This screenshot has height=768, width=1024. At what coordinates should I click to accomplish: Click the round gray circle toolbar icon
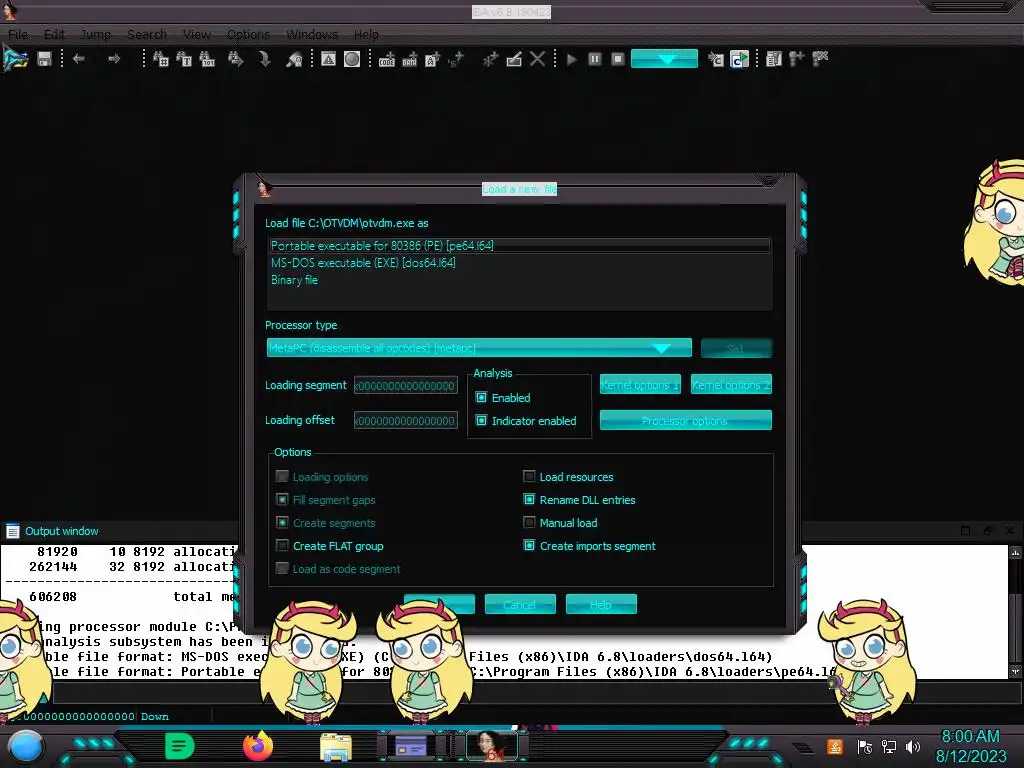(352, 59)
